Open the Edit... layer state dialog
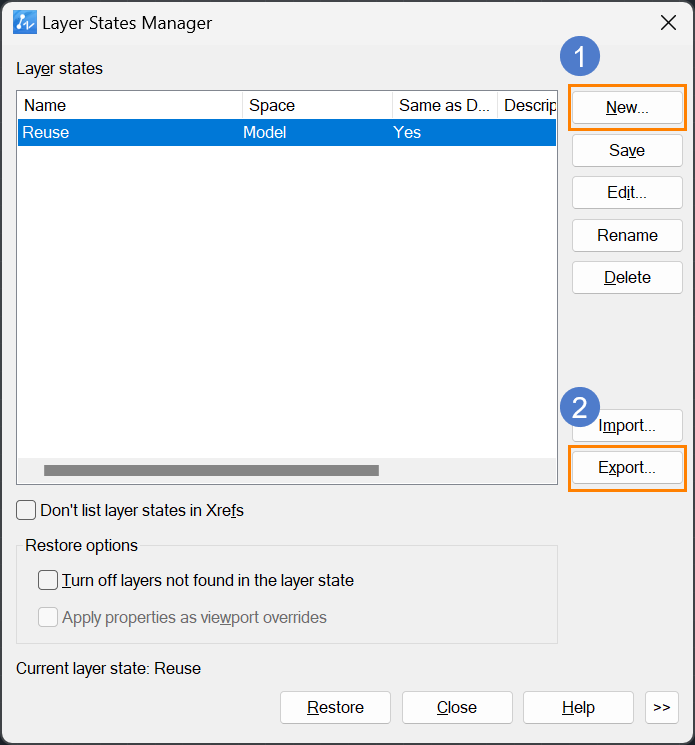Screen dimensions: 695x745 (x=627, y=192)
